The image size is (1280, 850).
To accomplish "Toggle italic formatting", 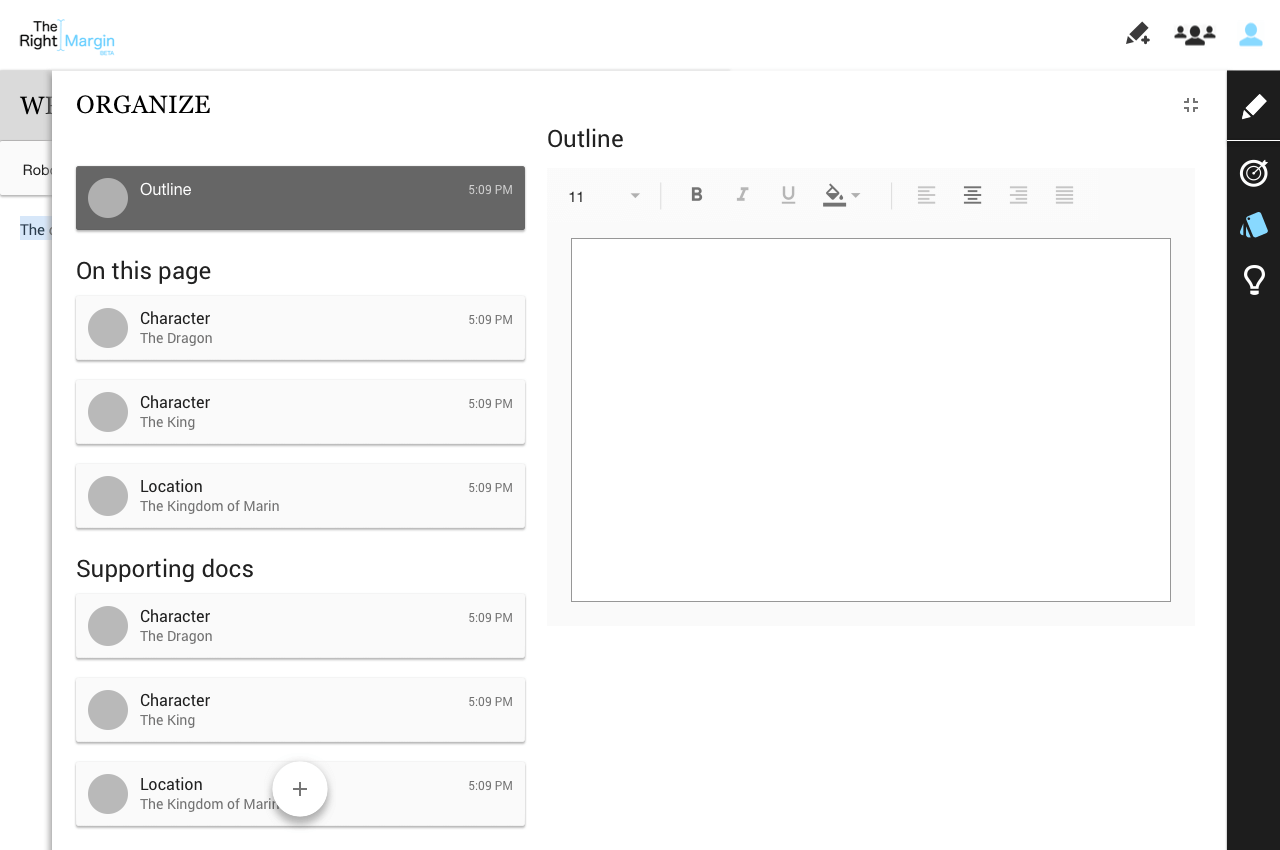I will coord(742,195).
